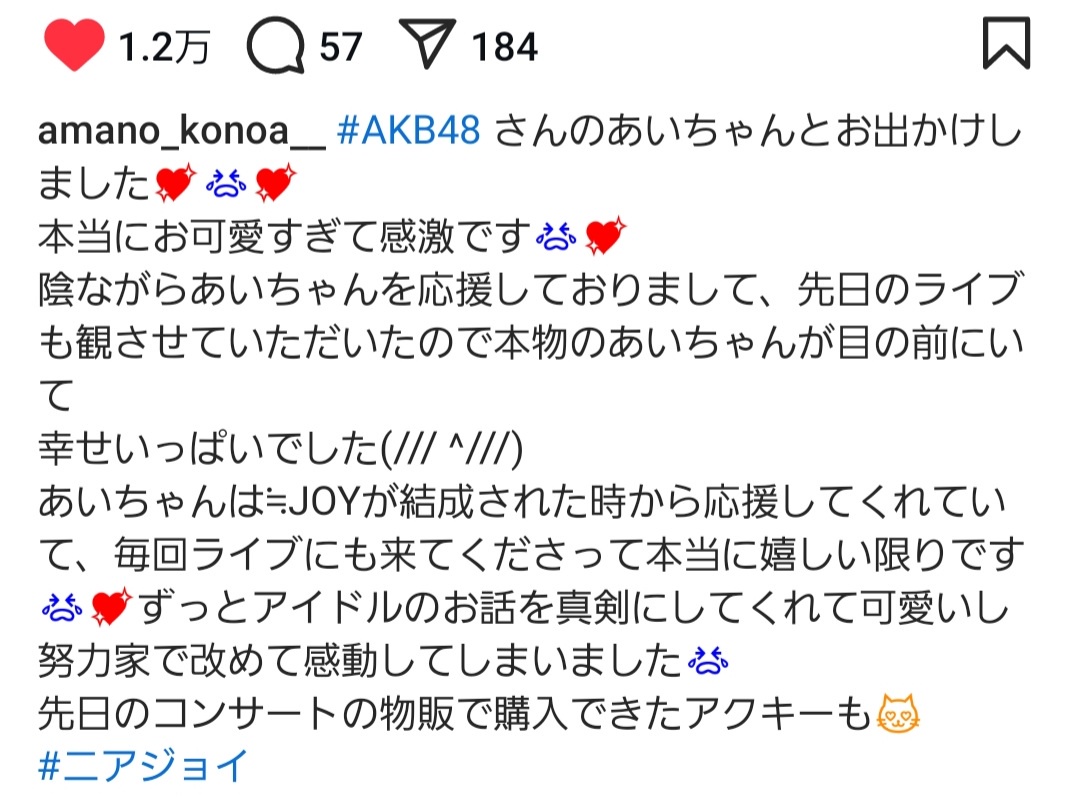Screen dimensions: 1080x802
Task: Open the #AKB48 hashtag
Action: point(409,130)
